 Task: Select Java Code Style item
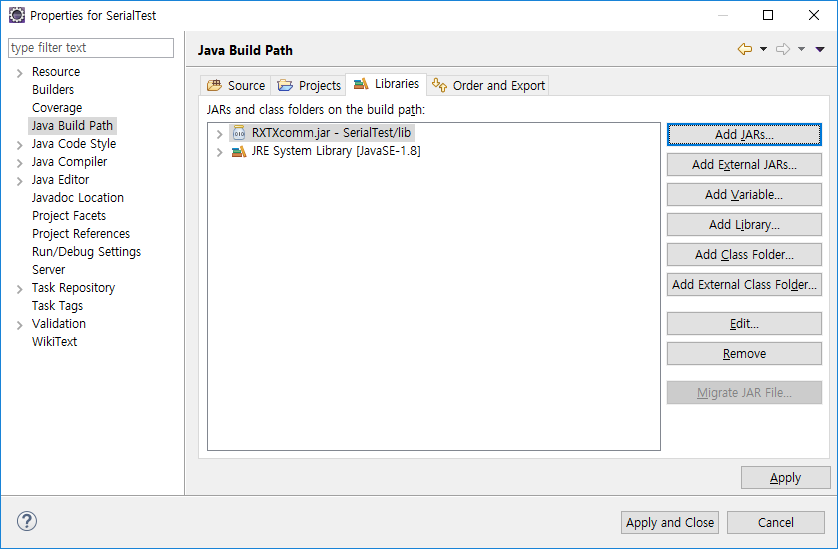tap(74, 144)
